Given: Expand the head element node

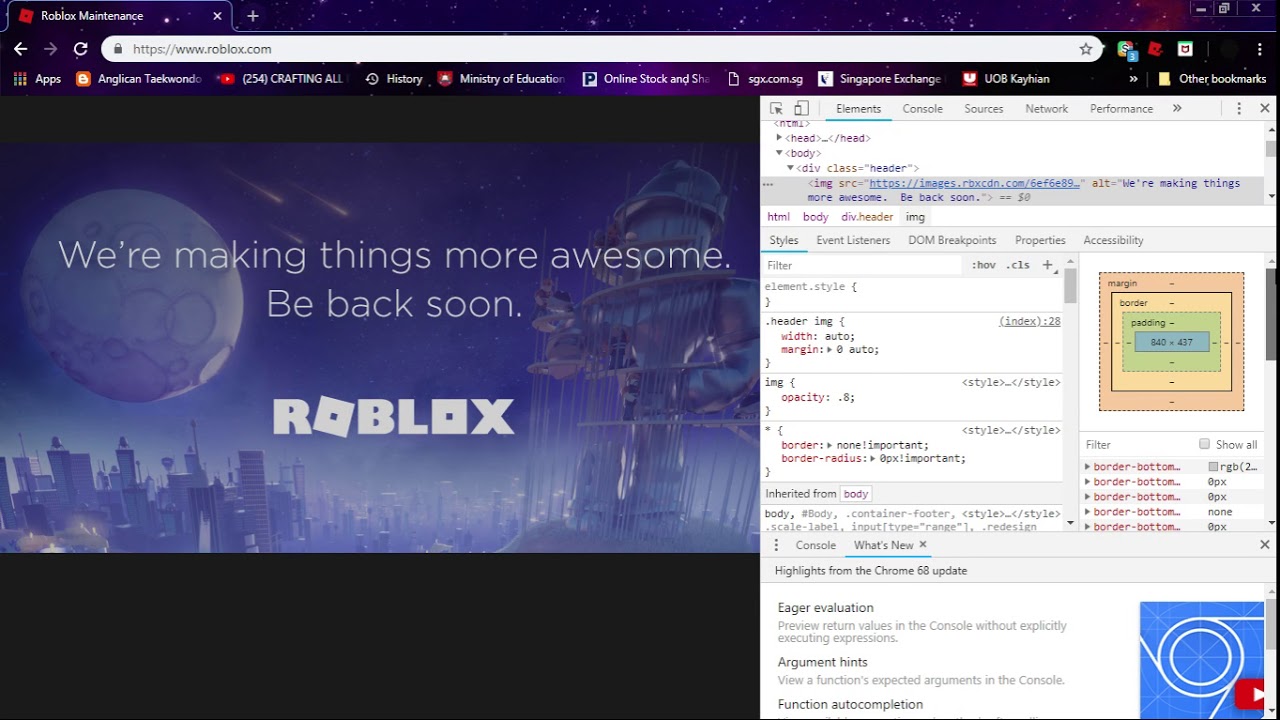Looking at the screenshot, I should (x=779, y=138).
